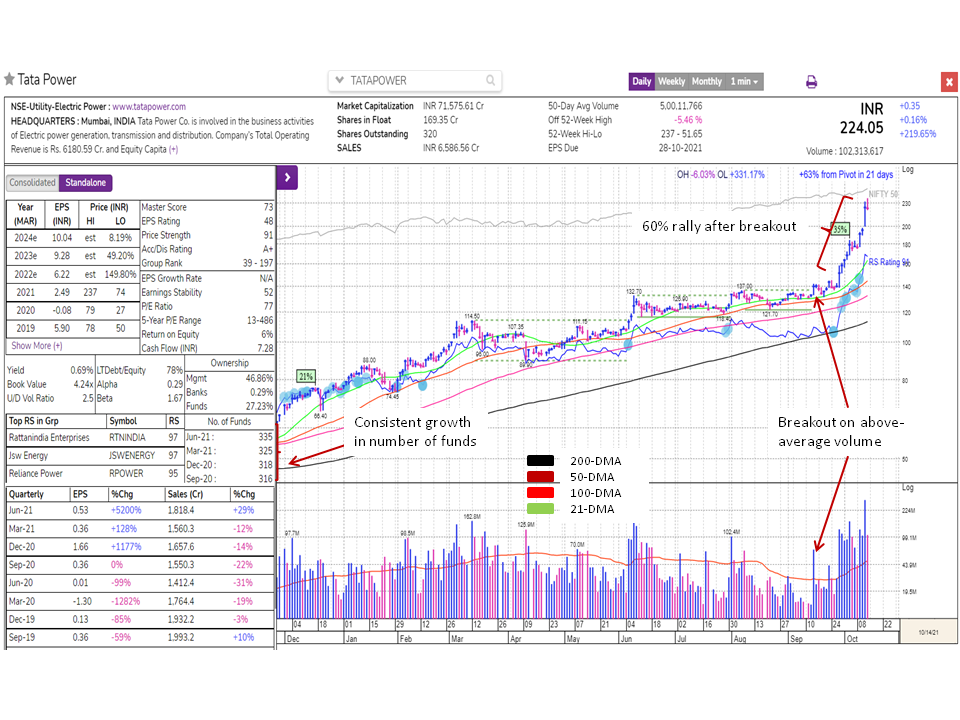Switch to the Weekly chart tab
Screen dimensions: 960x720
[672, 81]
